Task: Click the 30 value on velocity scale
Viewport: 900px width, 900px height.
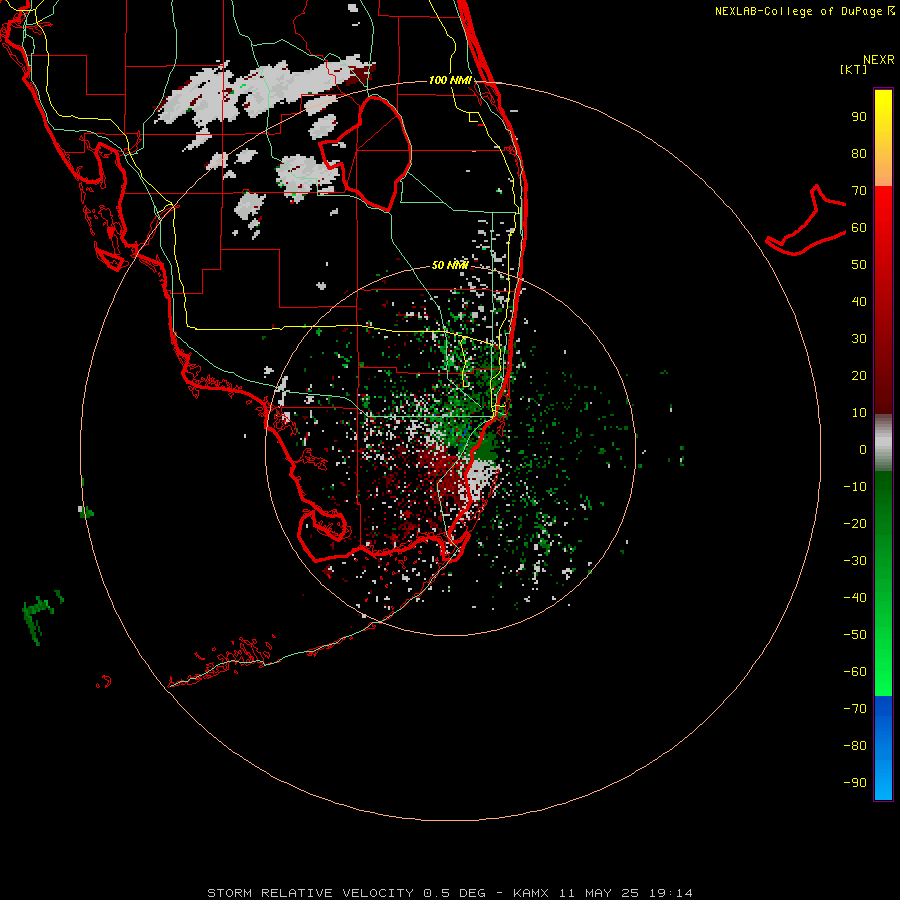Action: pyautogui.click(x=859, y=339)
